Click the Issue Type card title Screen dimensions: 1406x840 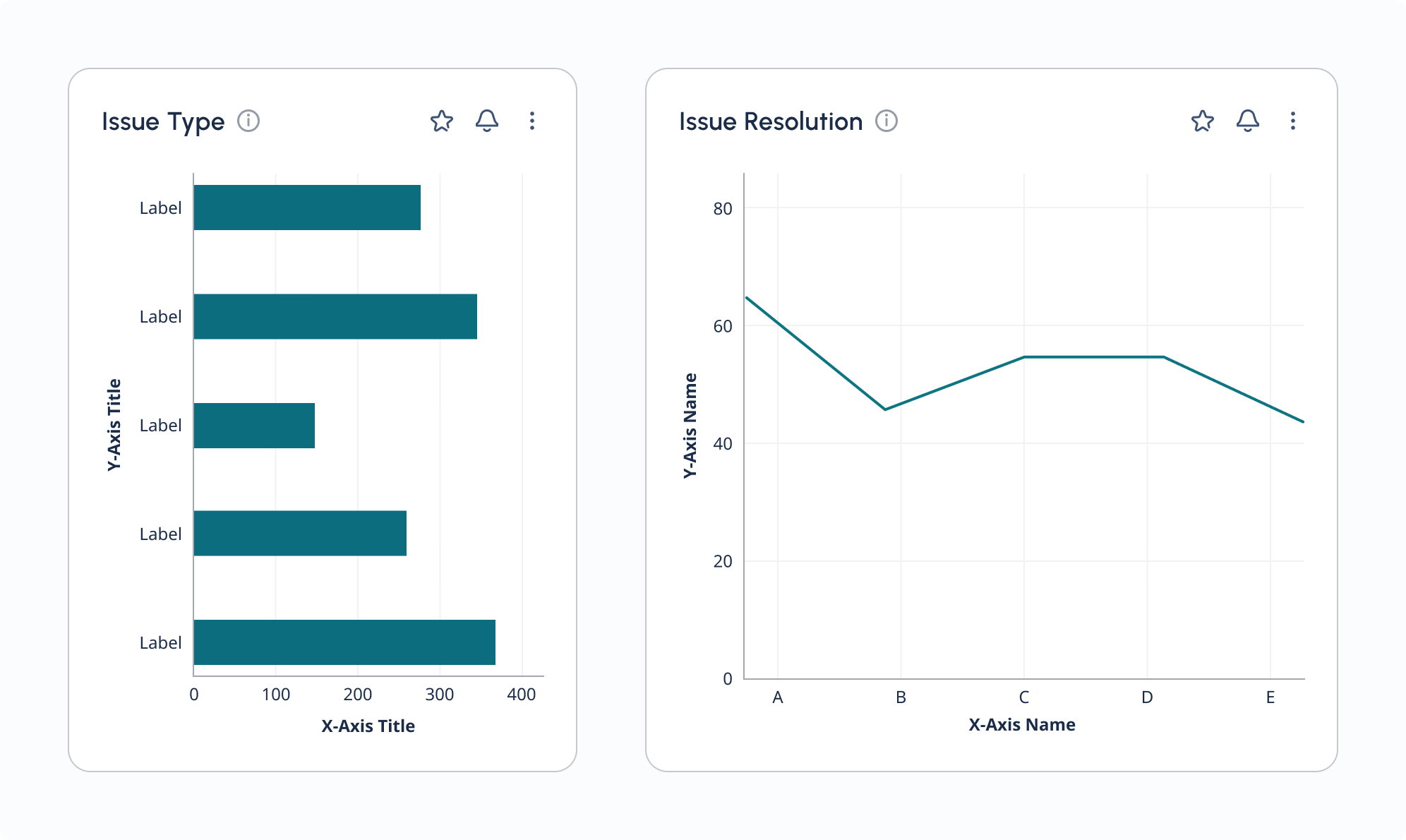[x=163, y=121]
